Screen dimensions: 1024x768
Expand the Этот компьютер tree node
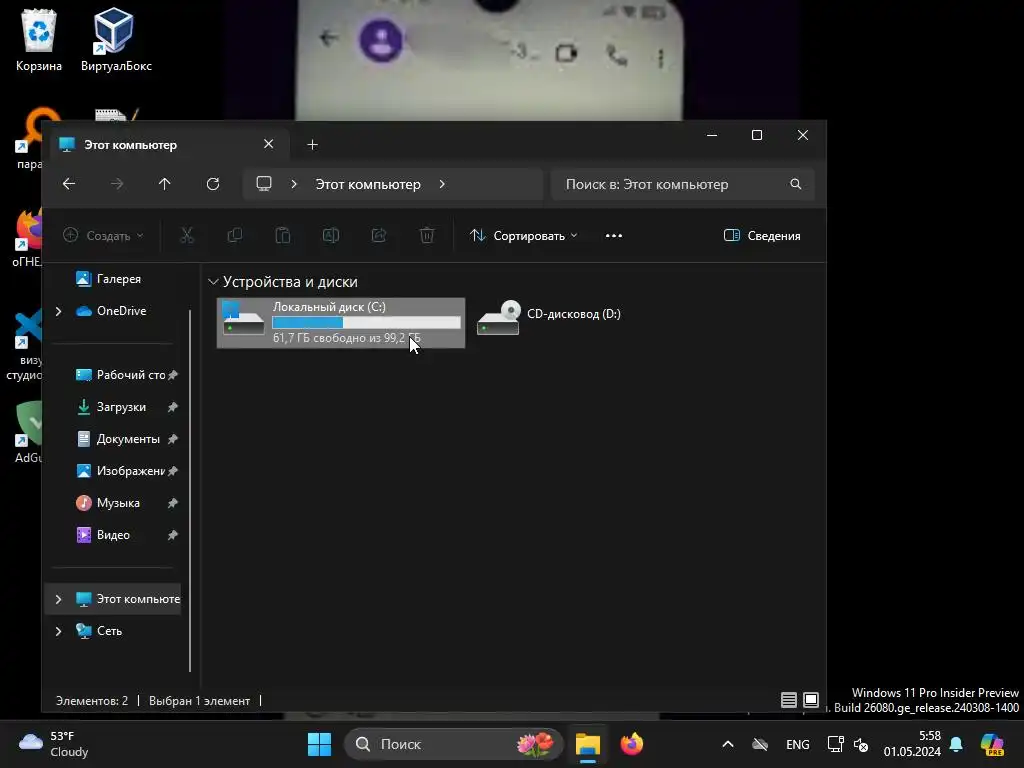(59, 599)
